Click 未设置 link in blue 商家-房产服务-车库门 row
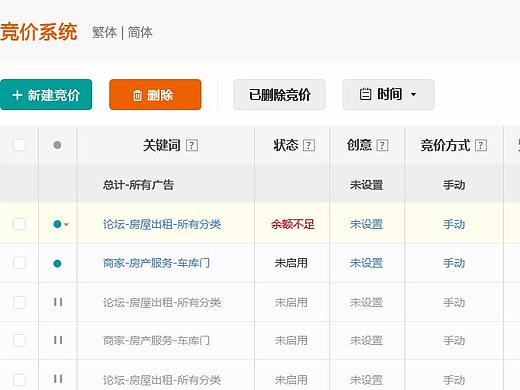The width and height of the screenshot is (520, 390). pos(366,263)
